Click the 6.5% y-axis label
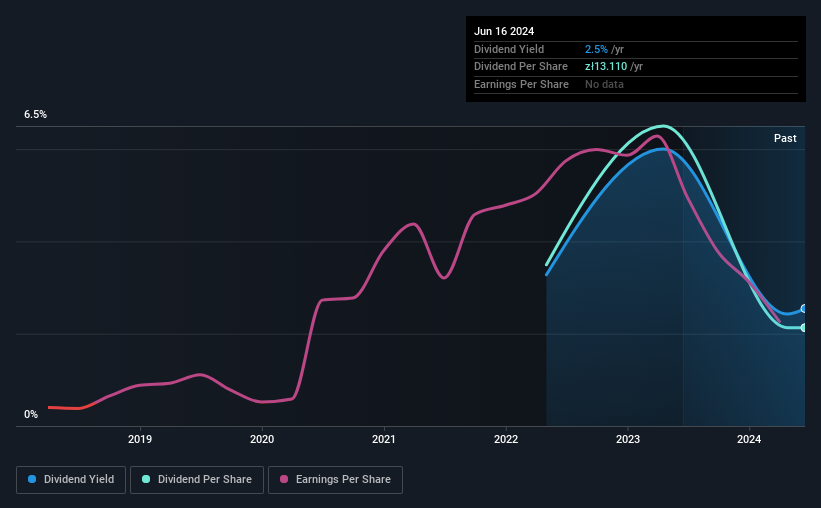The width and height of the screenshot is (821, 508). [35, 114]
